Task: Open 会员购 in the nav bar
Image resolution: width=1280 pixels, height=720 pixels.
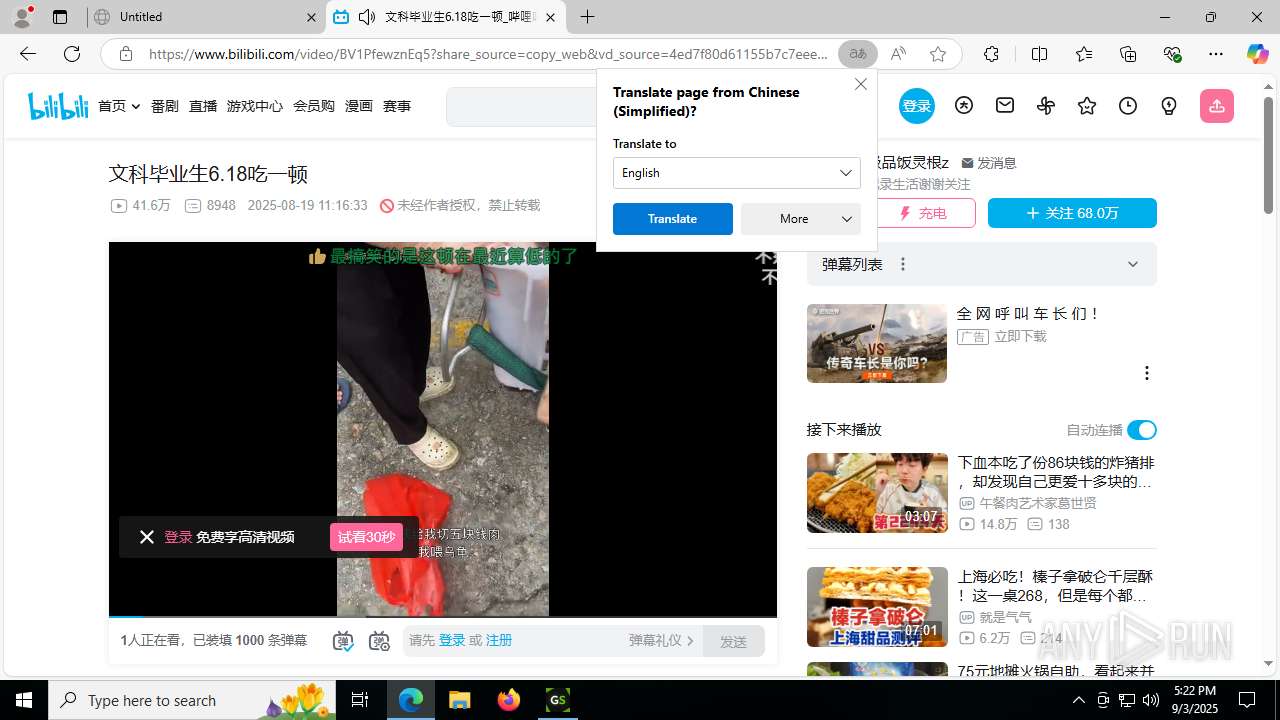Action: tap(314, 106)
